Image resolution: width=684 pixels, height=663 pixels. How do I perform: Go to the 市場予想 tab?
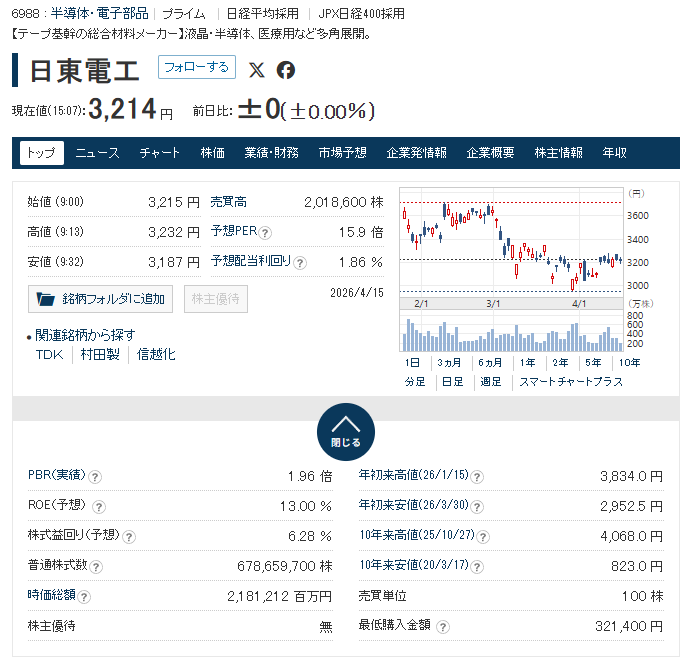click(x=342, y=153)
